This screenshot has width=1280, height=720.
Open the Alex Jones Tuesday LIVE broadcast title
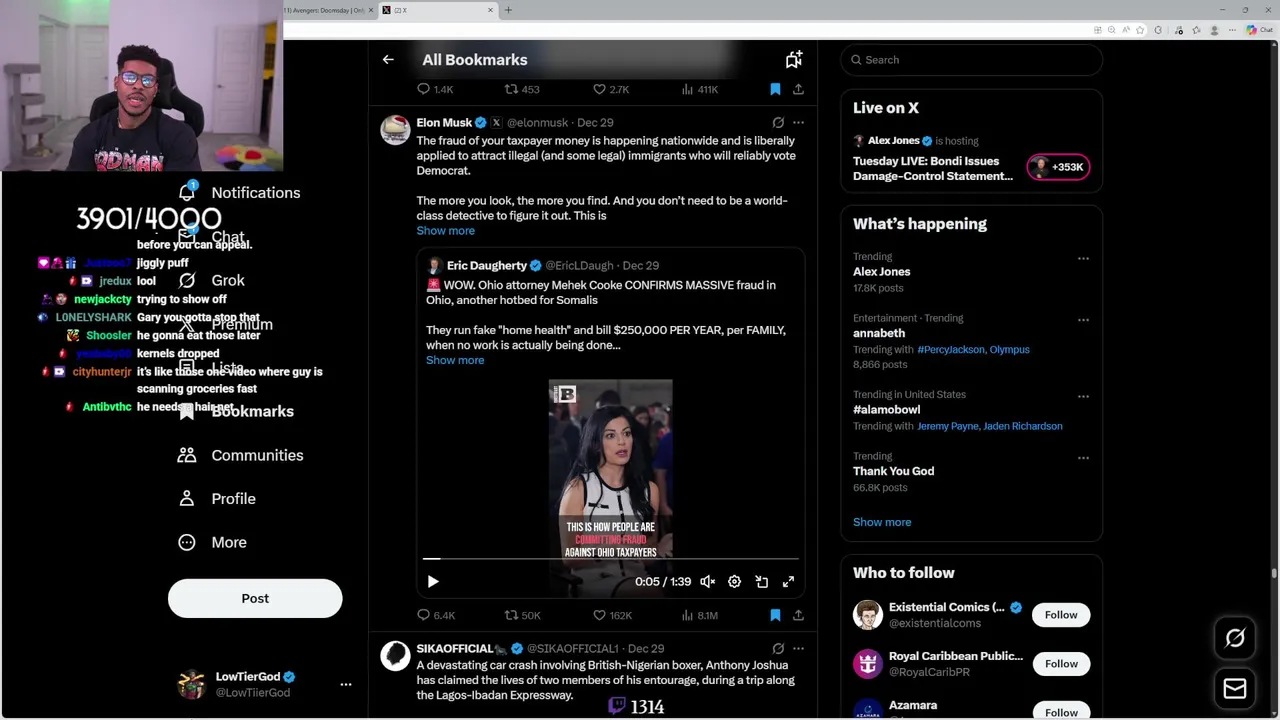click(x=933, y=168)
